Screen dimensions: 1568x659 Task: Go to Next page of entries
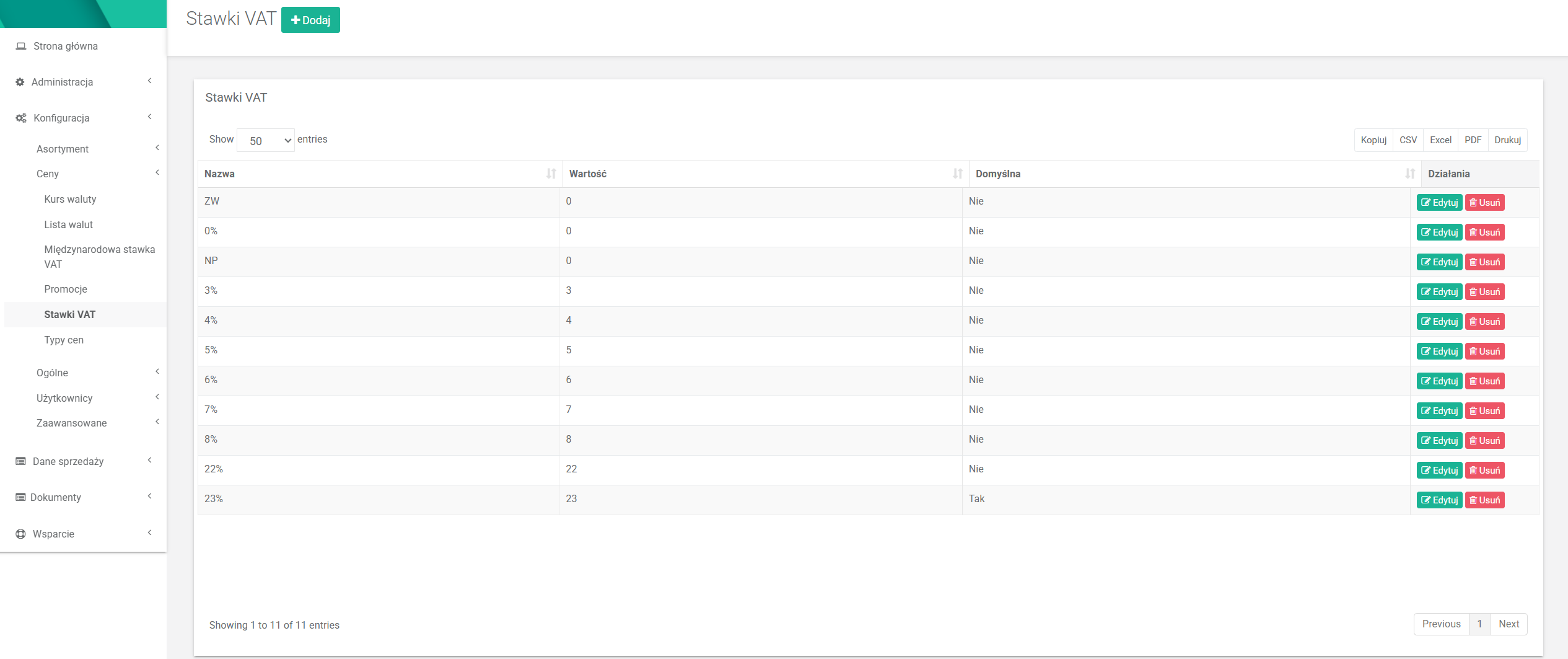point(1509,624)
